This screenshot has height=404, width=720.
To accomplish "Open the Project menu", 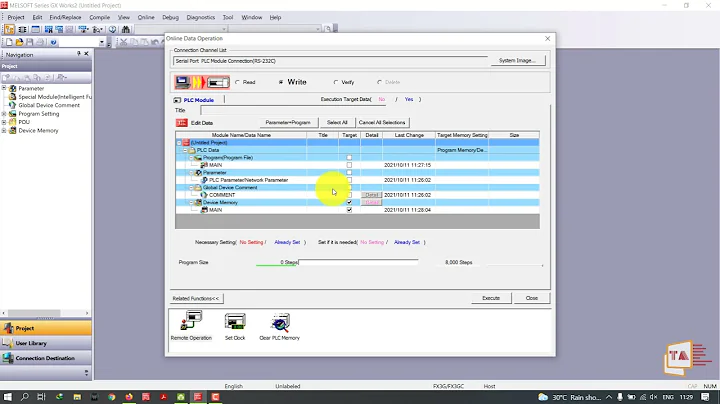I will point(16,17).
